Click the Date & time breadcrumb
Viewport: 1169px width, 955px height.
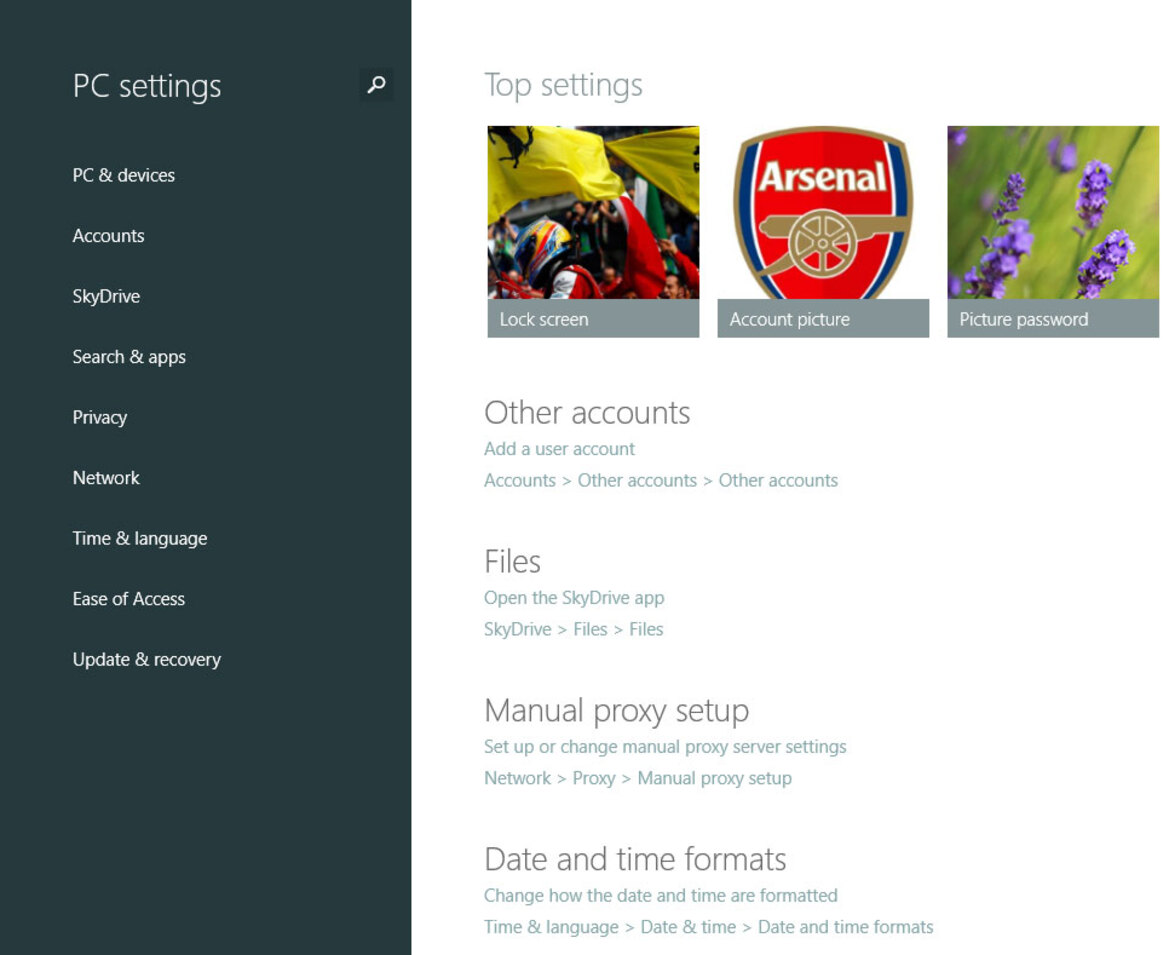point(688,927)
